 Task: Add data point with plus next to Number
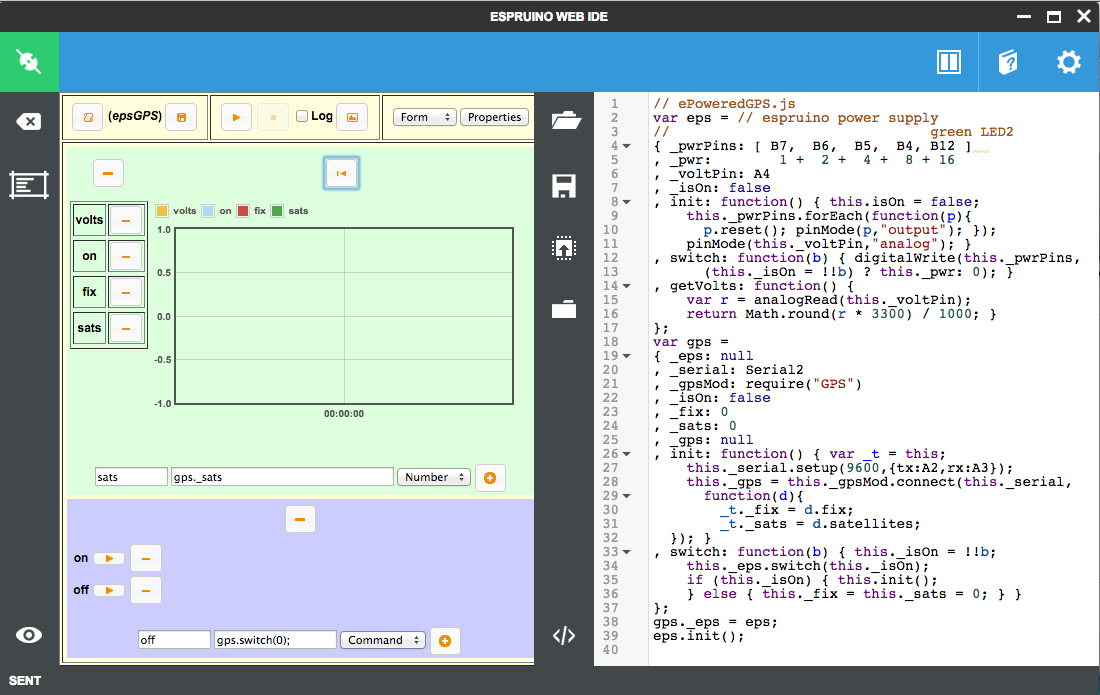tap(490, 478)
